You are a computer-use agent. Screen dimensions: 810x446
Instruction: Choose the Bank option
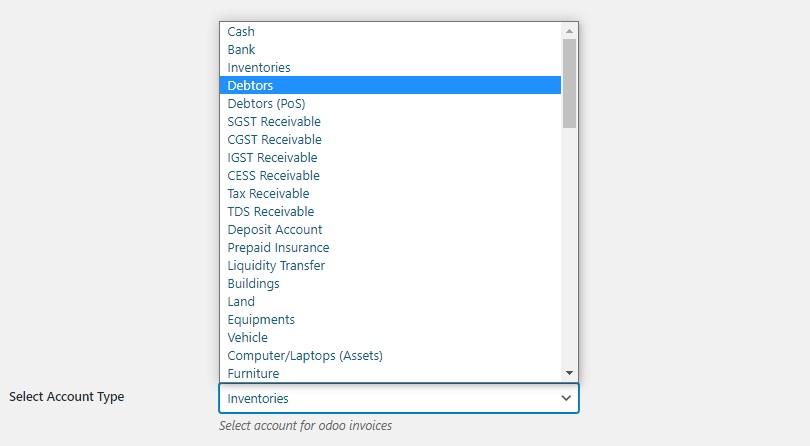click(x=391, y=50)
